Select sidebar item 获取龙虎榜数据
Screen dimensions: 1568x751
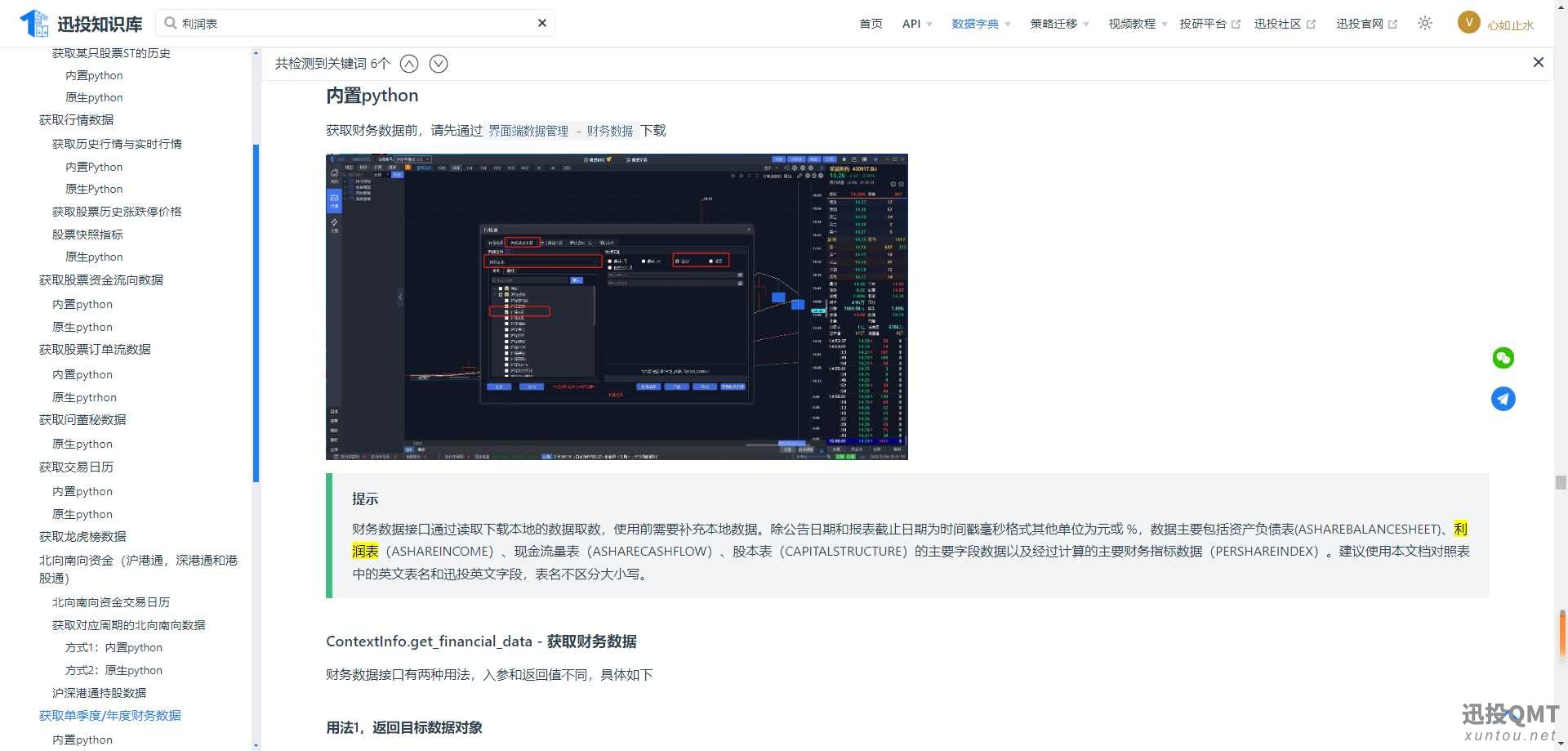82,536
